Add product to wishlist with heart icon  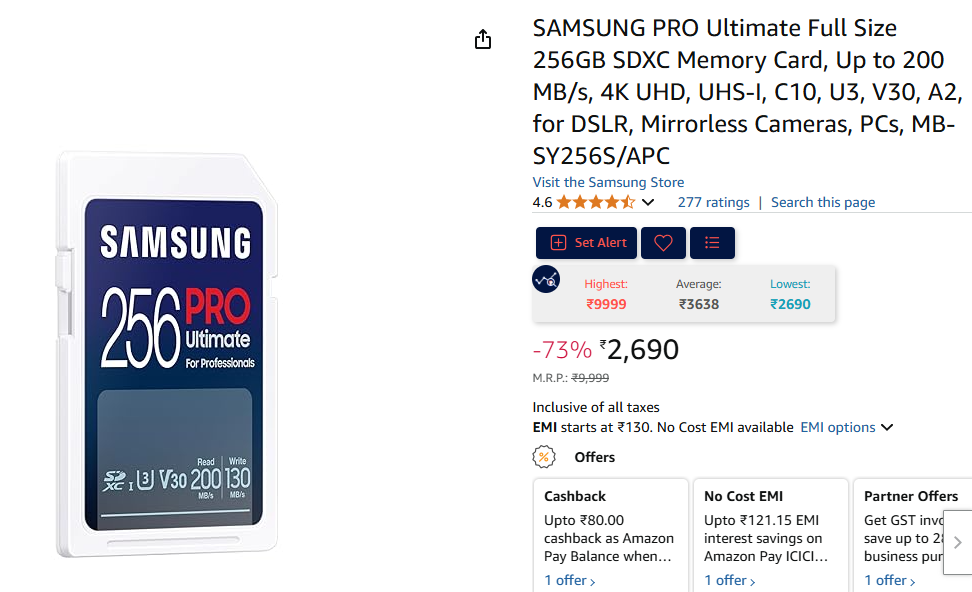[x=663, y=243]
